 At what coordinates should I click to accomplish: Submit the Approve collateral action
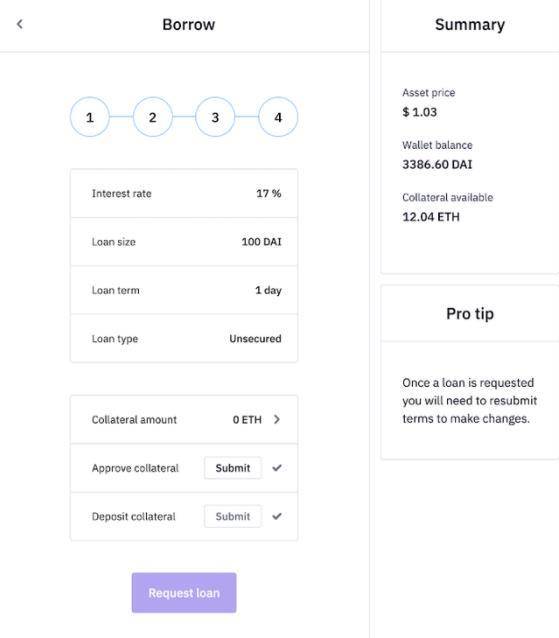[233, 468]
